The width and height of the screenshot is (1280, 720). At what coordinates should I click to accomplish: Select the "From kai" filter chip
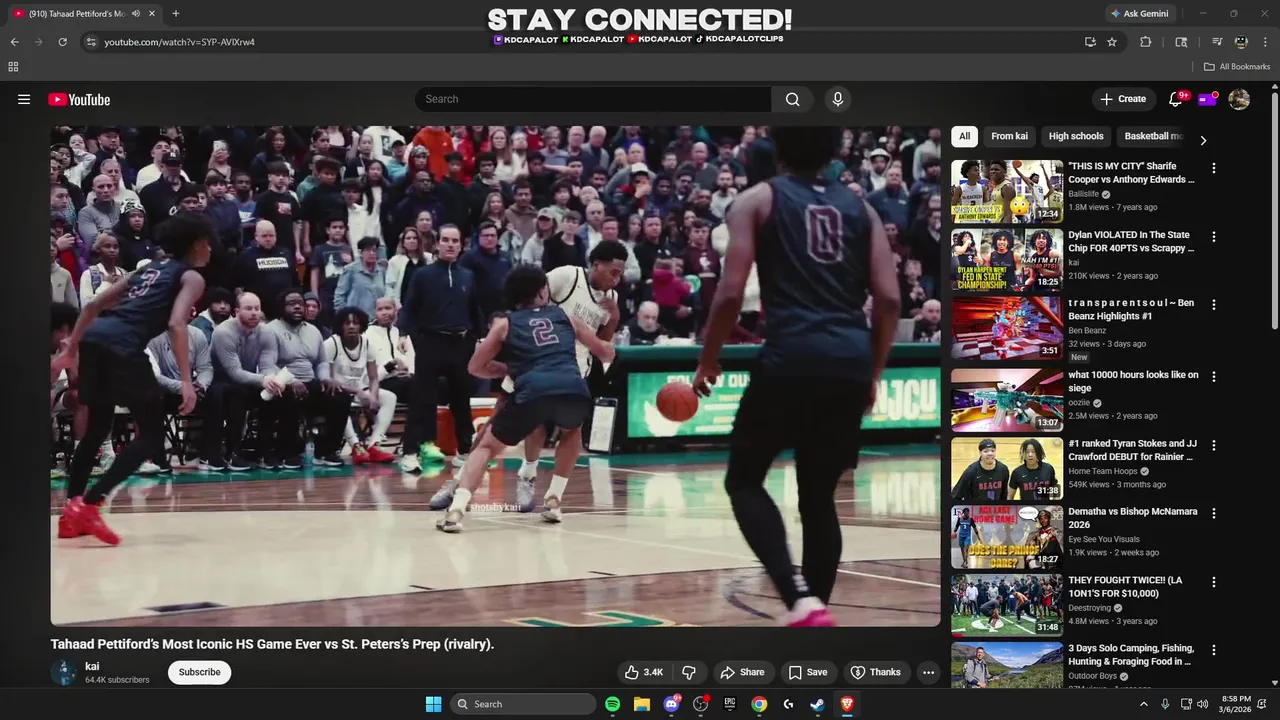[x=1009, y=136]
